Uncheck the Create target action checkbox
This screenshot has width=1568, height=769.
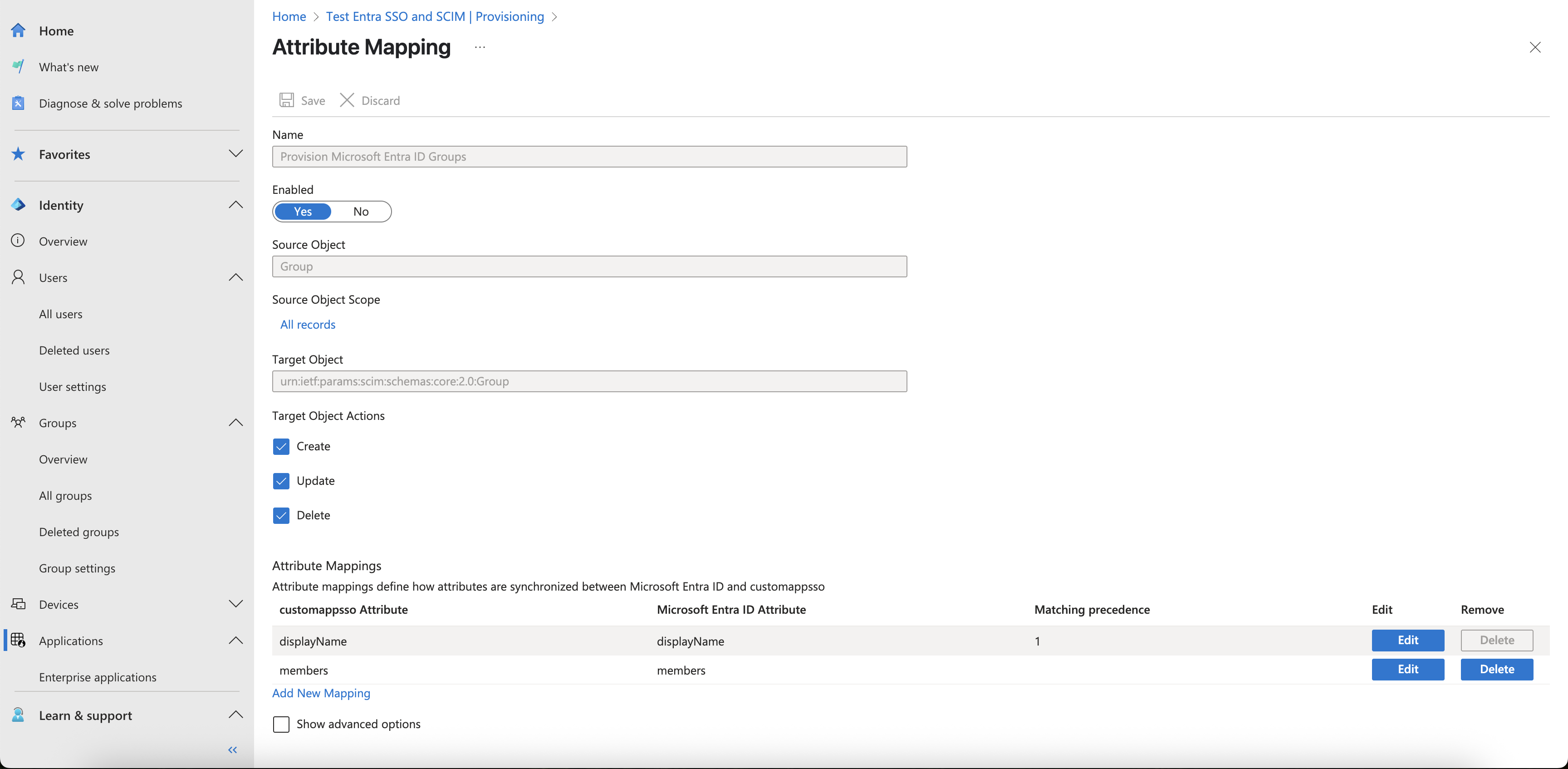[281, 446]
